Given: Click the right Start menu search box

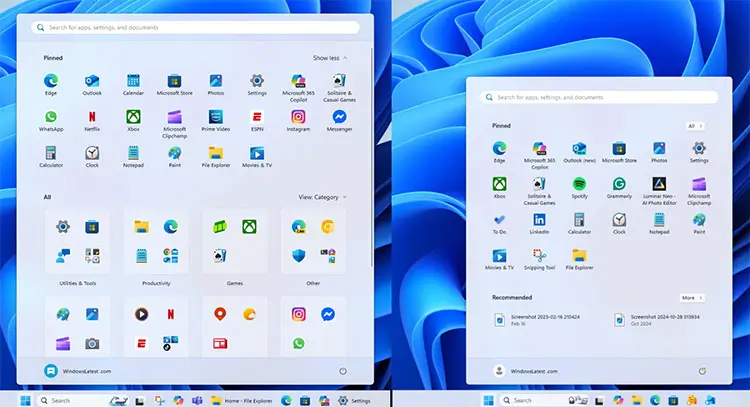Looking at the screenshot, I should click(599, 97).
